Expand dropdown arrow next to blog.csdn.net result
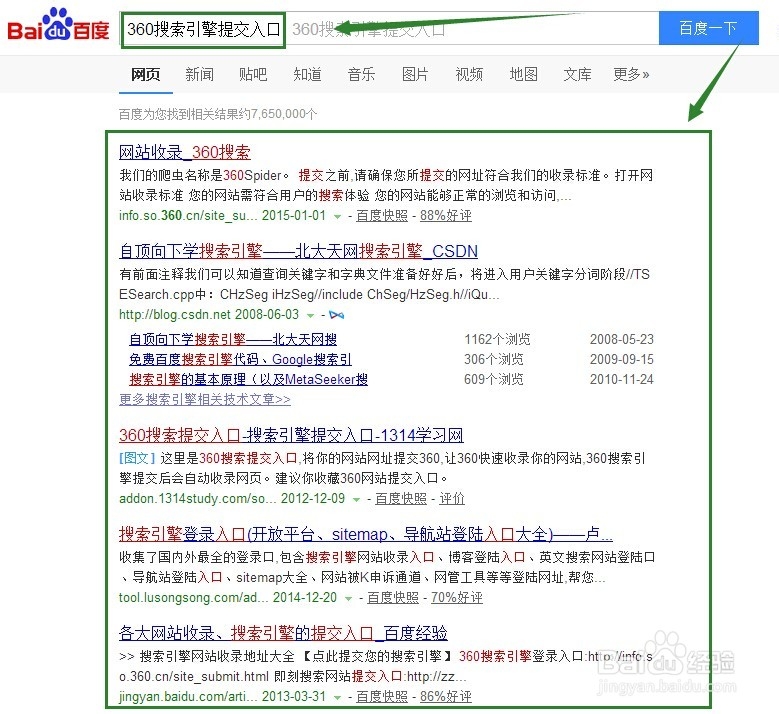The image size is (779, 714). (311, 316)
